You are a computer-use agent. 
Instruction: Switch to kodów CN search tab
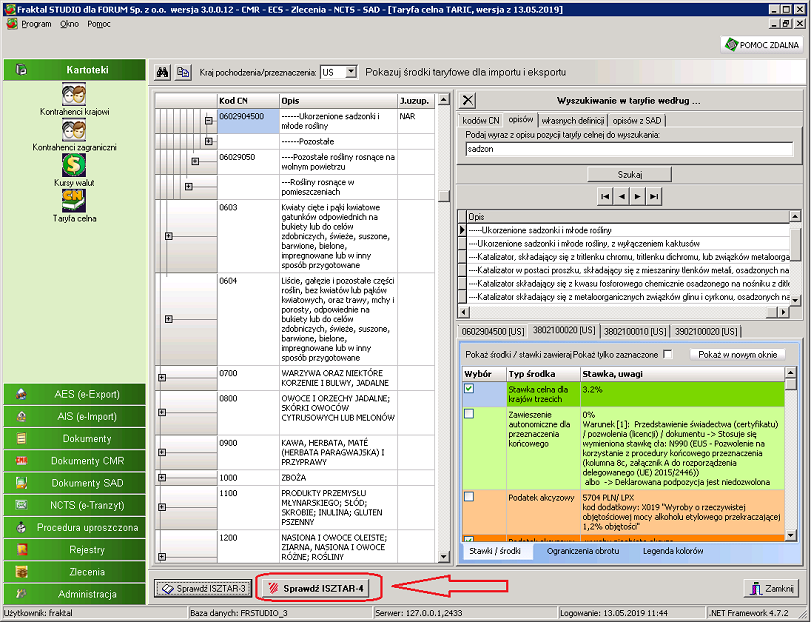click(x=480, y=120)
